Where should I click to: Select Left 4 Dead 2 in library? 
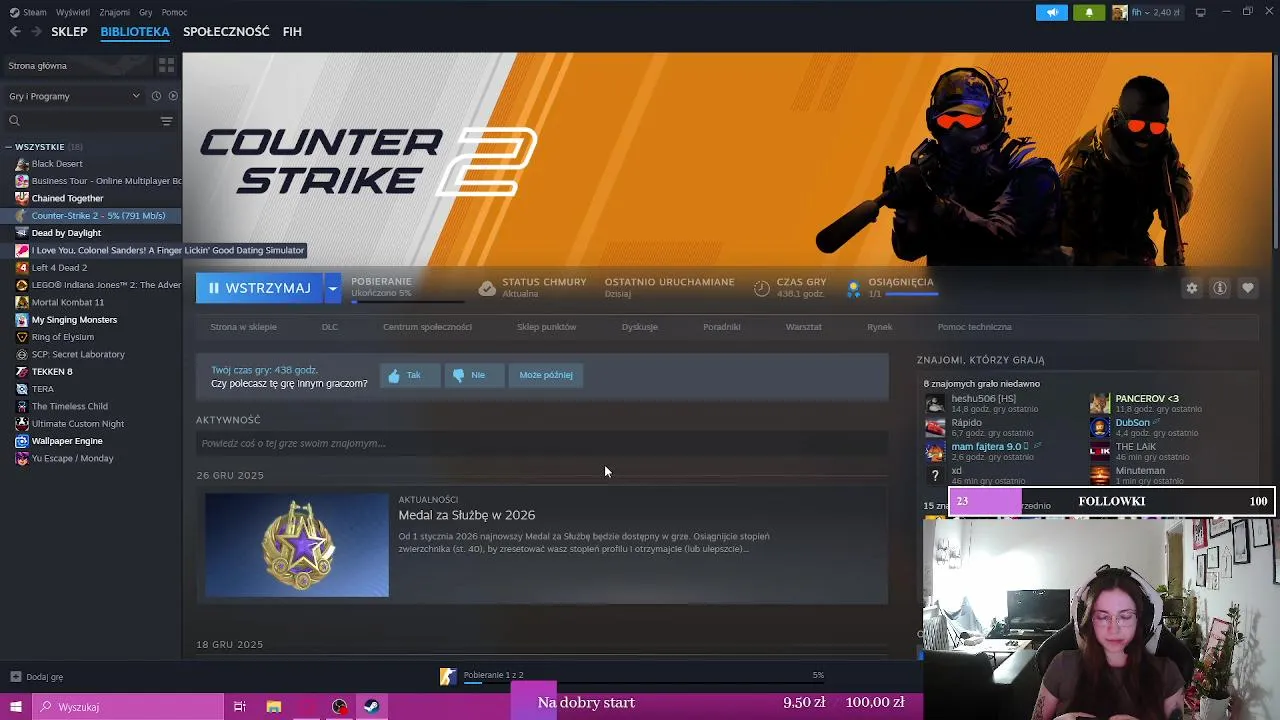[x=59, y=268]
